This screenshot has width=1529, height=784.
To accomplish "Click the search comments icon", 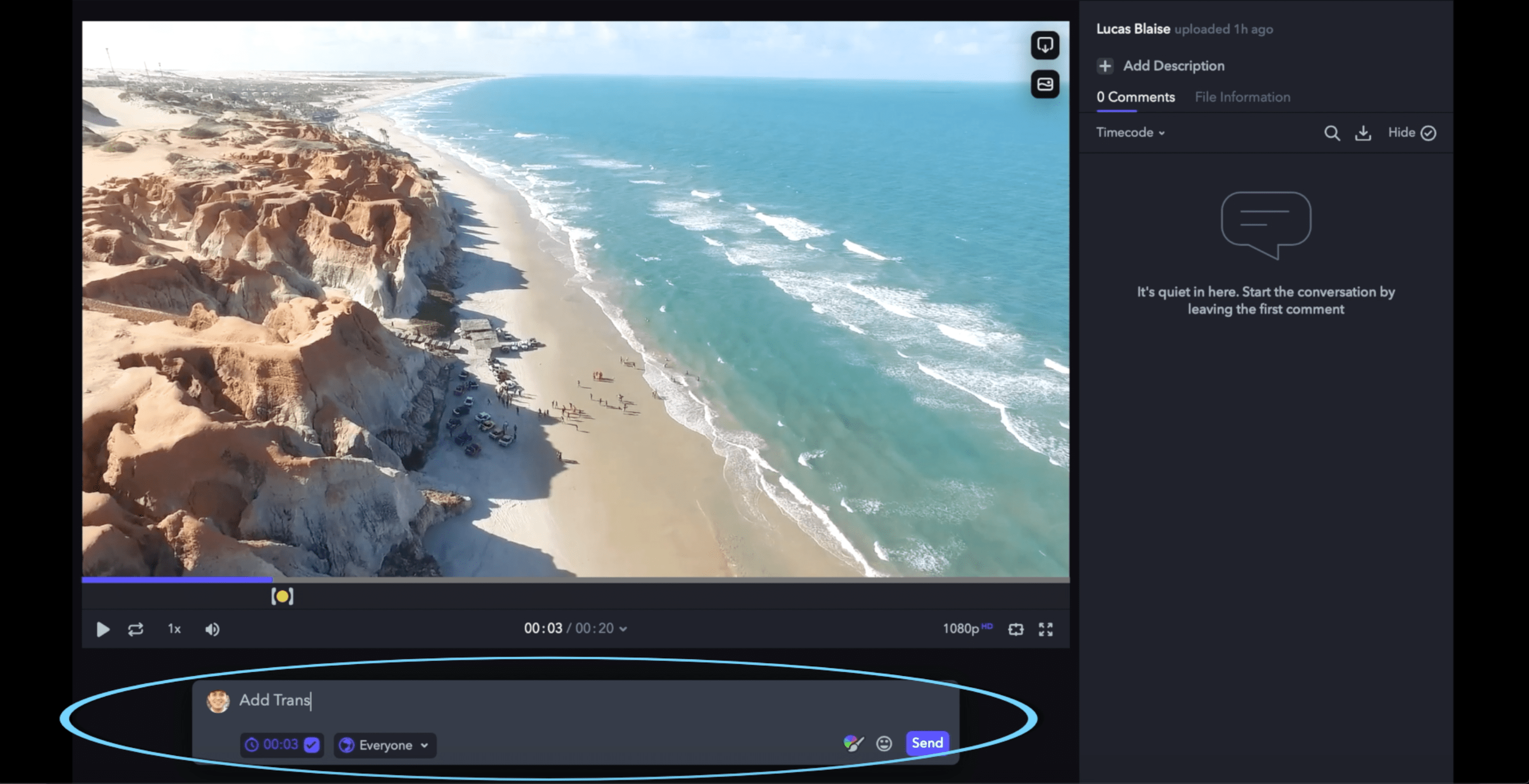I will click(1332, 133).
